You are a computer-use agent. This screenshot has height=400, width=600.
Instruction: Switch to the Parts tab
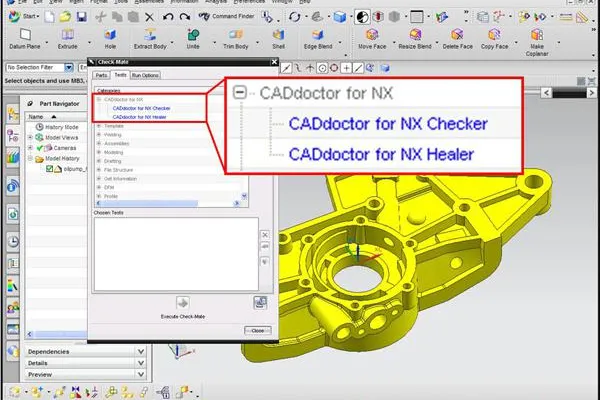[101, 75]
